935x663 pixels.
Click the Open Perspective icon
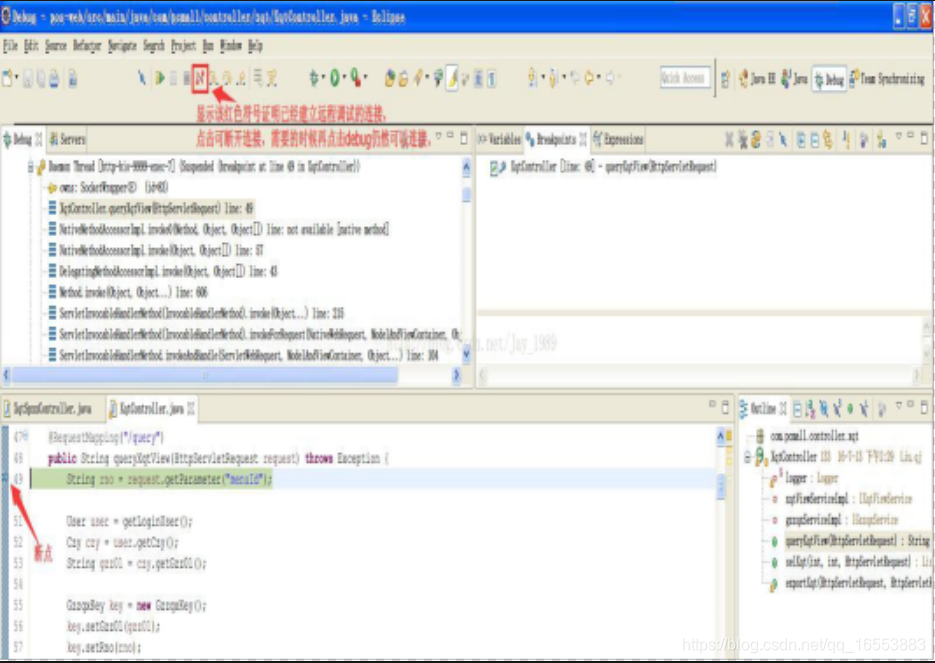(725, 79)
